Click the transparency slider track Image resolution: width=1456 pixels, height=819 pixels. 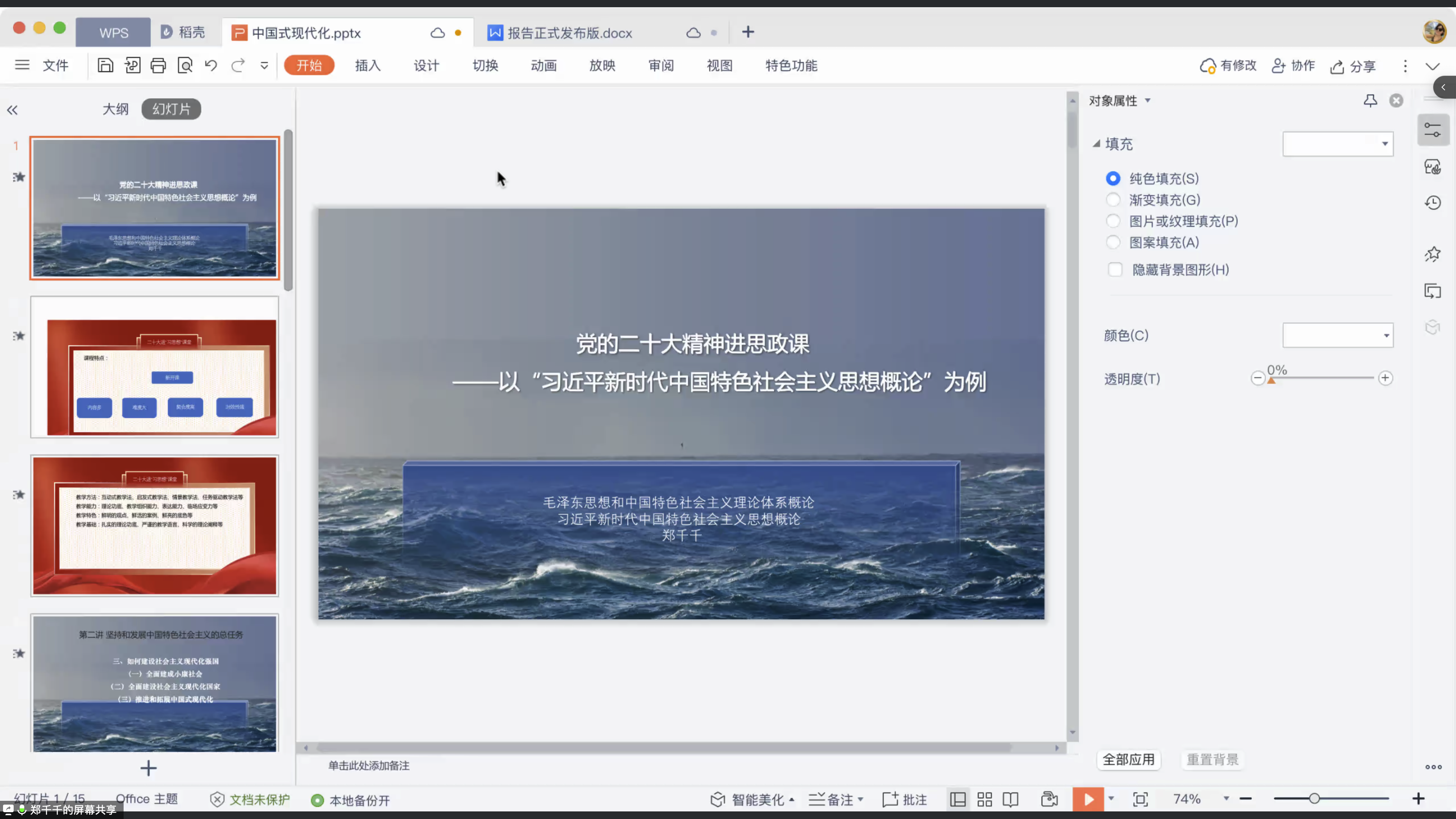(1323, 378)
